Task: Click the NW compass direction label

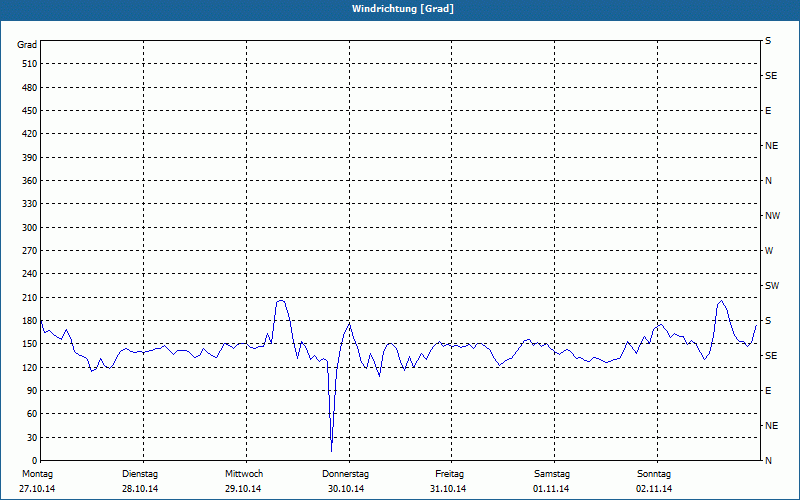Action: [x=772, y=216]
